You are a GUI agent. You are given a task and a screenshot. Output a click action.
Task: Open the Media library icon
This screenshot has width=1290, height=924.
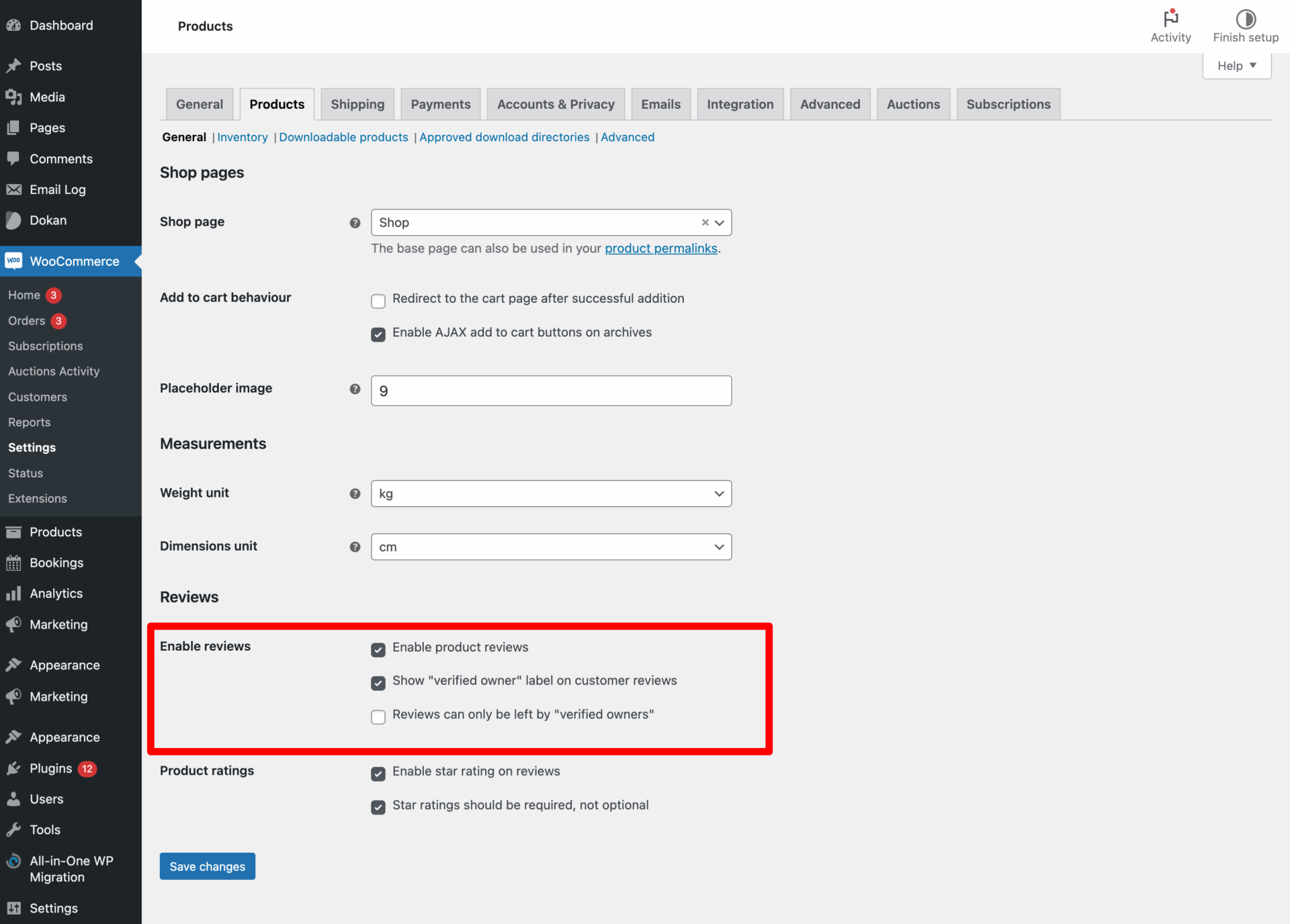[x=13, y=97]
